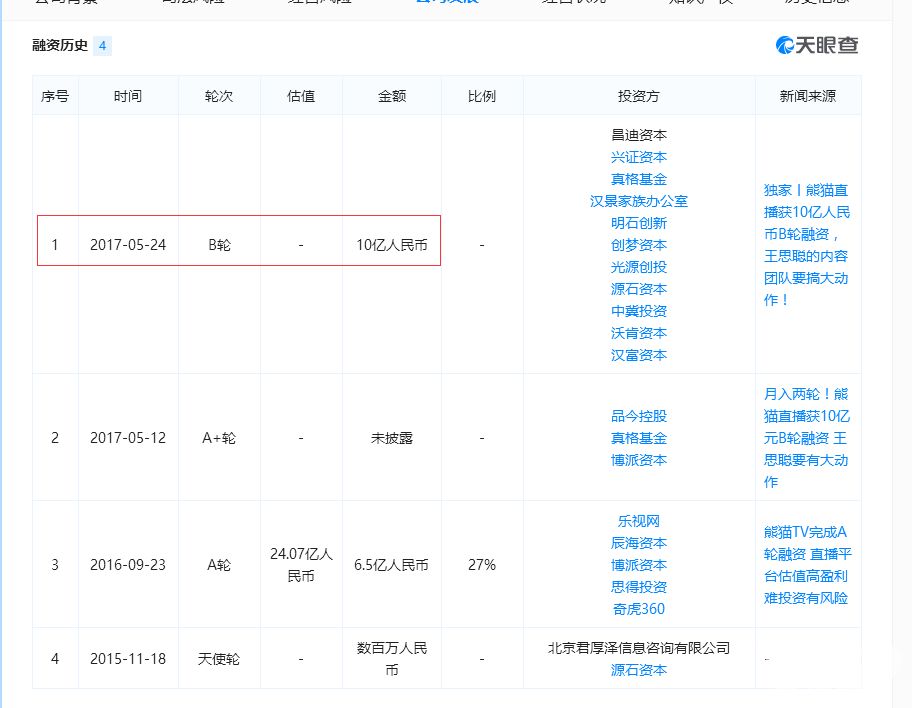The height and width of the screenshot is (708, 912).
Task: Select the 数百万人民币 amount cell
Action: point(391,659)
